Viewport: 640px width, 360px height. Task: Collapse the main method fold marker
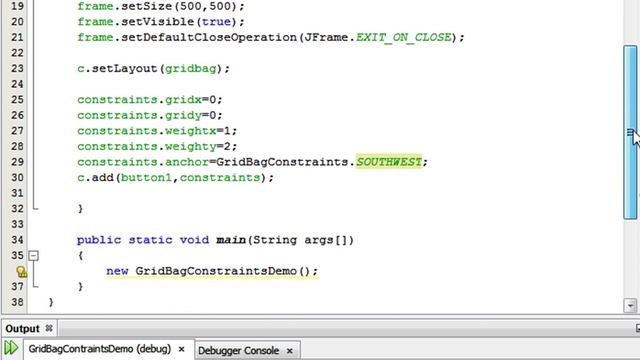[x=33, y=256]
